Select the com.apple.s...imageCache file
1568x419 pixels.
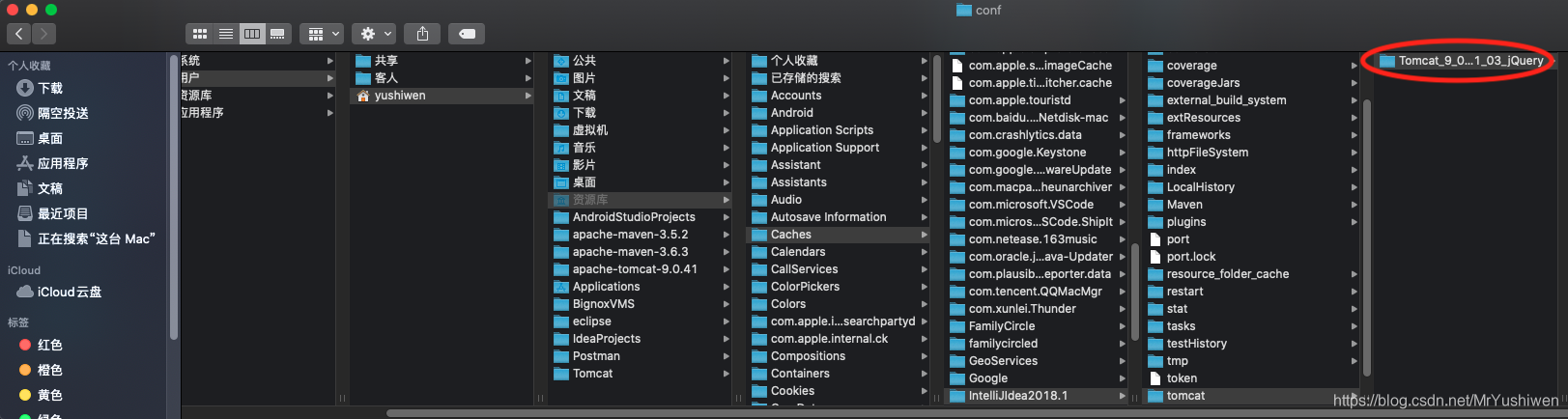[x=1037, y=66]
